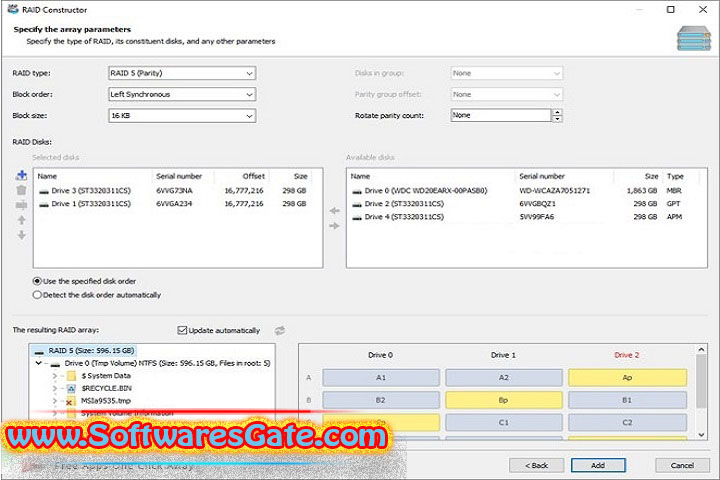Image resolution: width=720 pixels, height=480 pixels.
Task: Click the $RECYCLE.BIN folder icon
Action: [71, 389]
